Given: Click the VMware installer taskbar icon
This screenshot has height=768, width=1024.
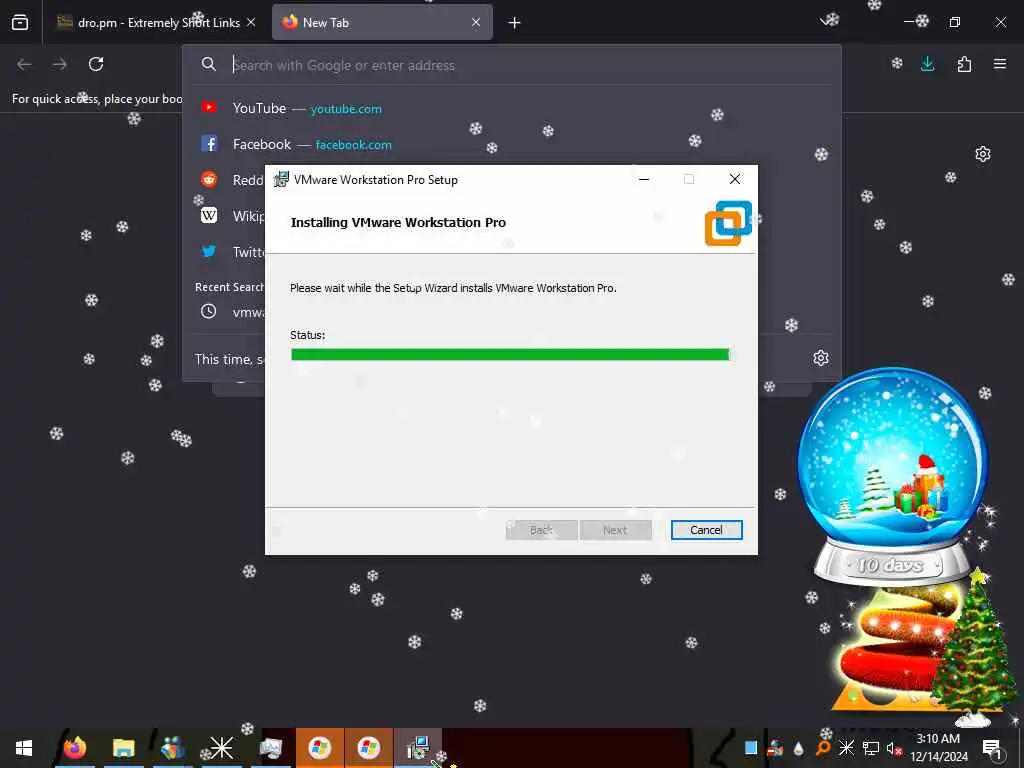Looking at the screenshot, I should tap(418, 748).
